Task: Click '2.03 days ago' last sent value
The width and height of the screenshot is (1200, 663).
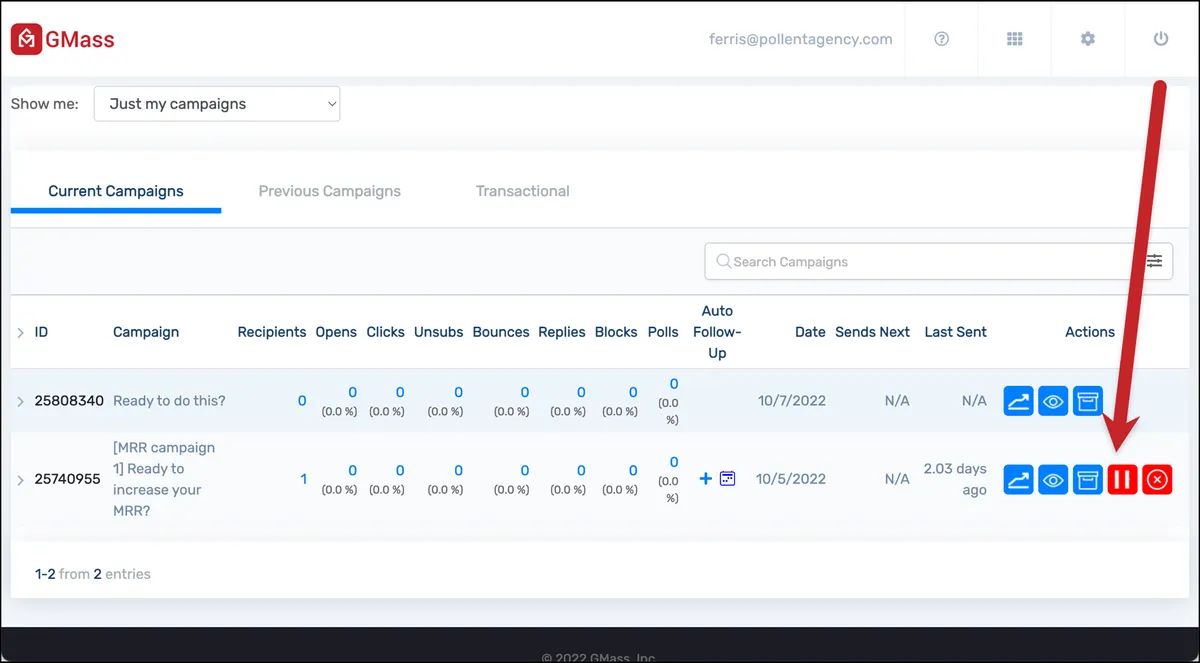Action: pyautogui.click(x=955, y=479)
